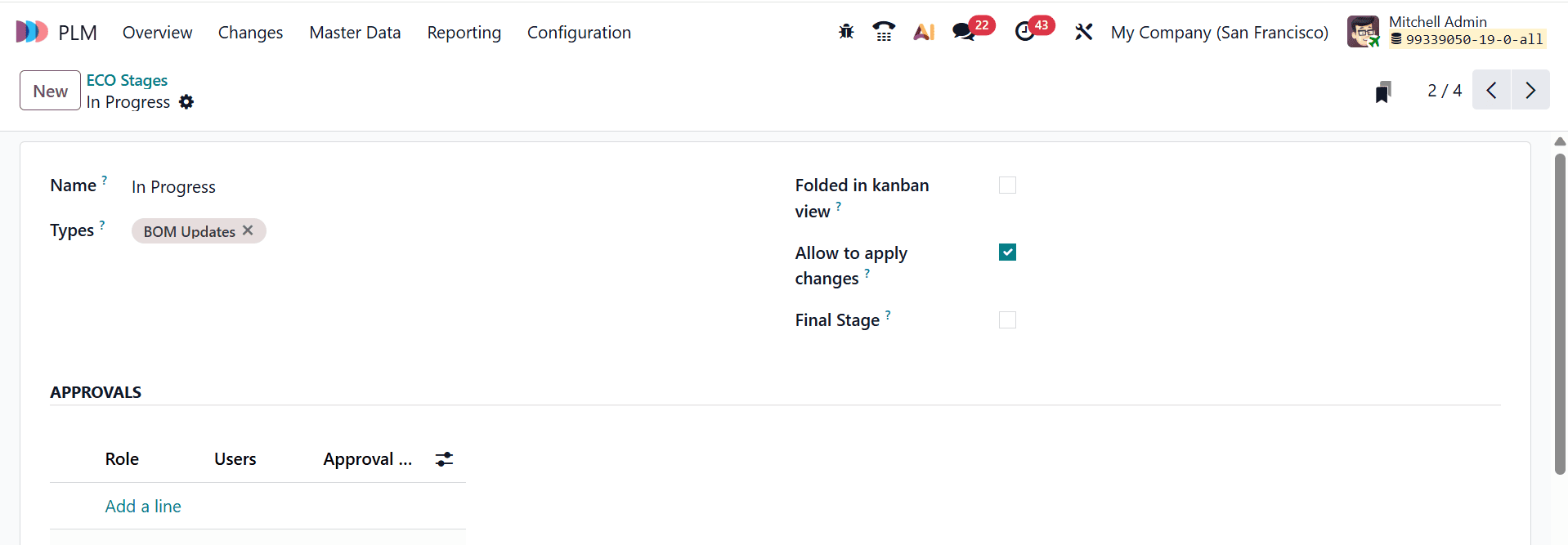
Task: Open the VoIP phone dialer icon
Action: click(x=885, y=32)
